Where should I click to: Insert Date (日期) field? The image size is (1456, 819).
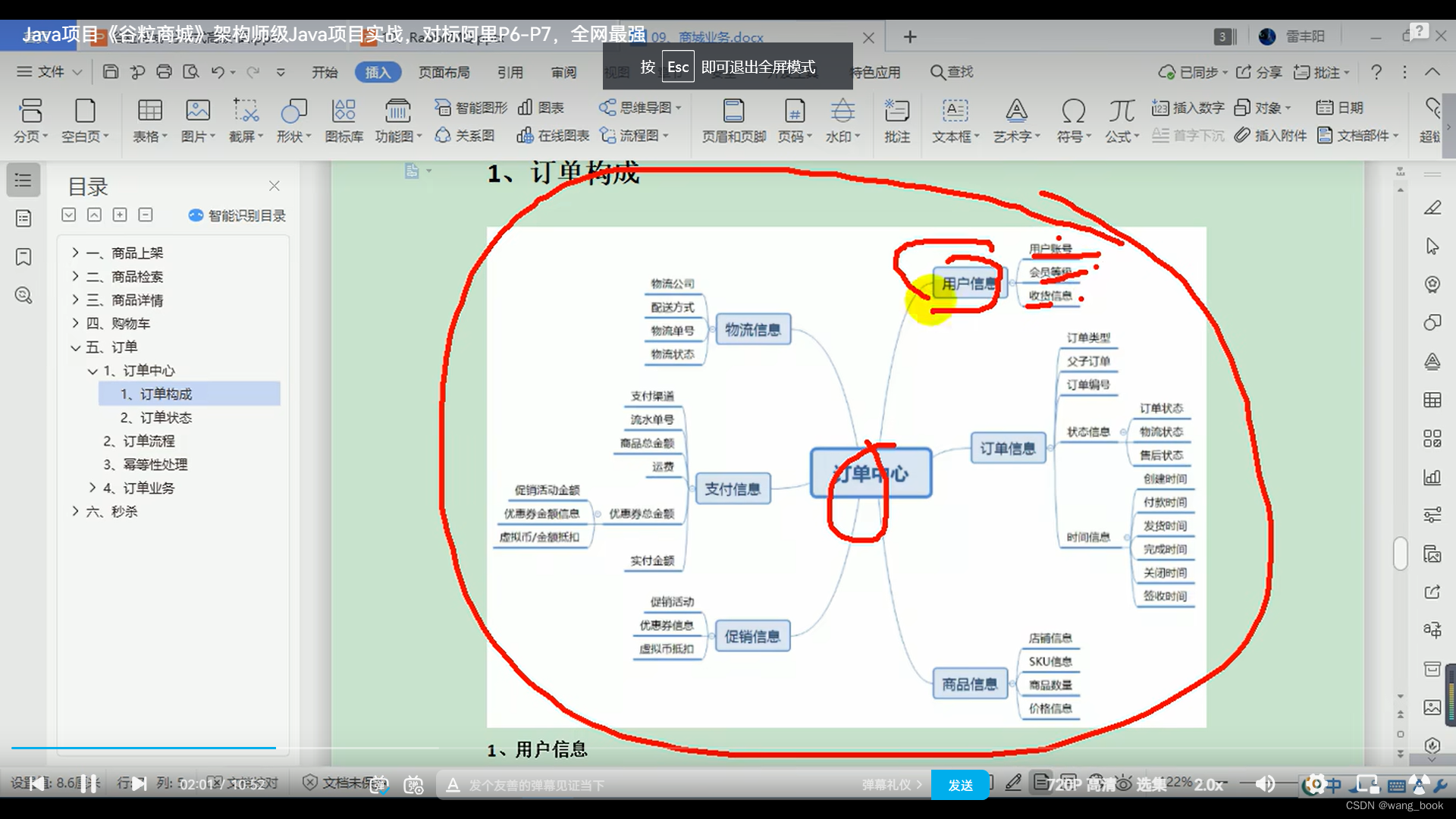click(x=1340, y=108)
